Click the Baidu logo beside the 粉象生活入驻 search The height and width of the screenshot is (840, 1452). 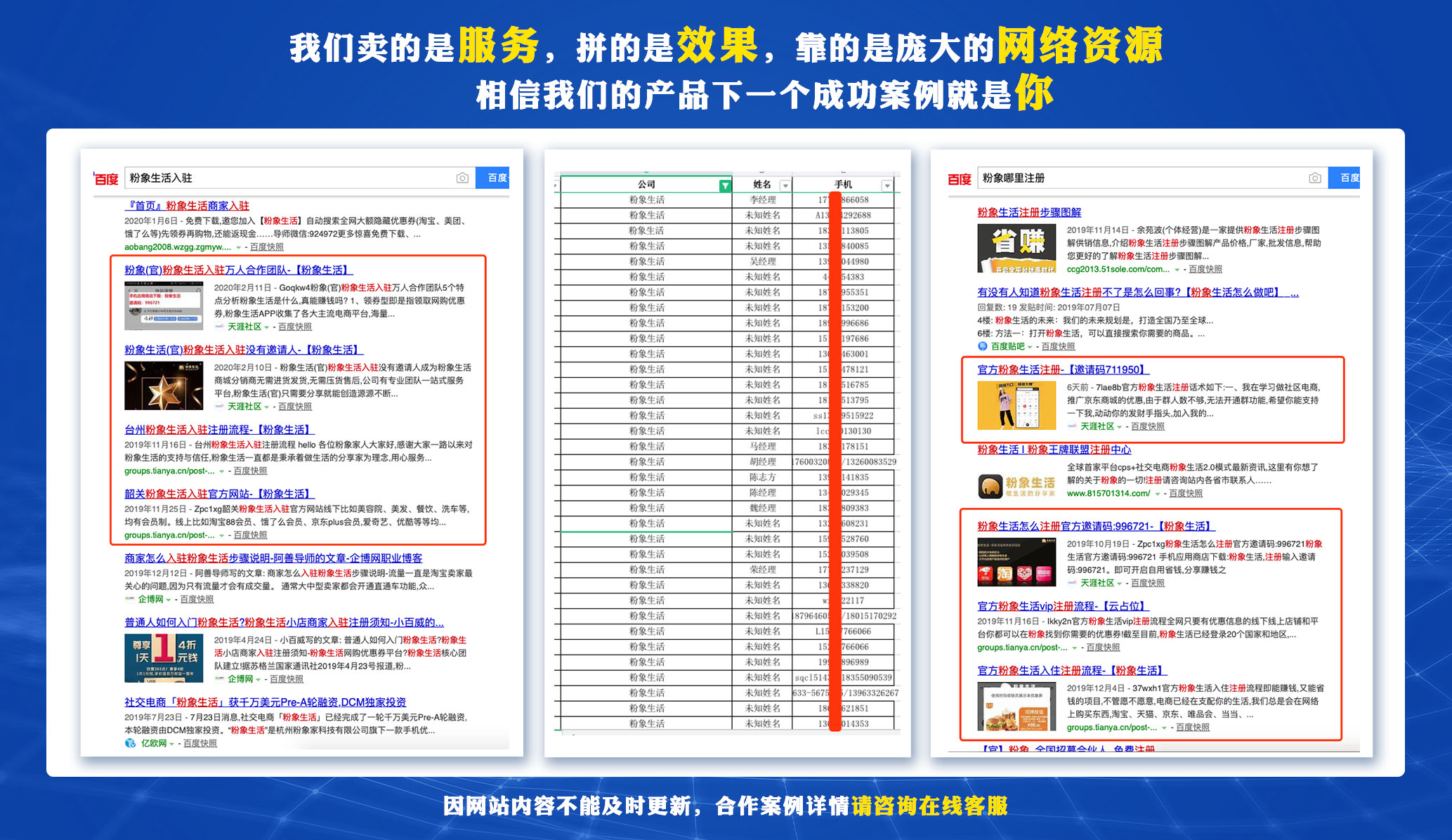tap(107, 179)
